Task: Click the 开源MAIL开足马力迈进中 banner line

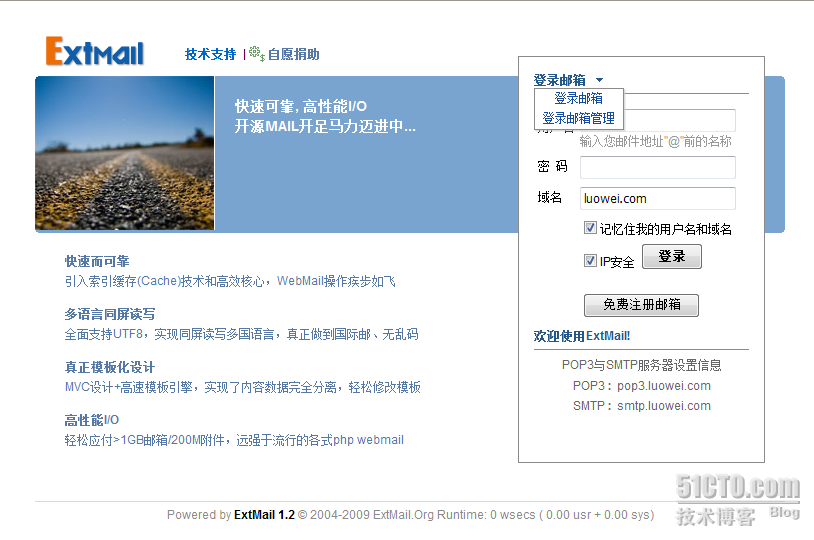Action: click(325, 126)
